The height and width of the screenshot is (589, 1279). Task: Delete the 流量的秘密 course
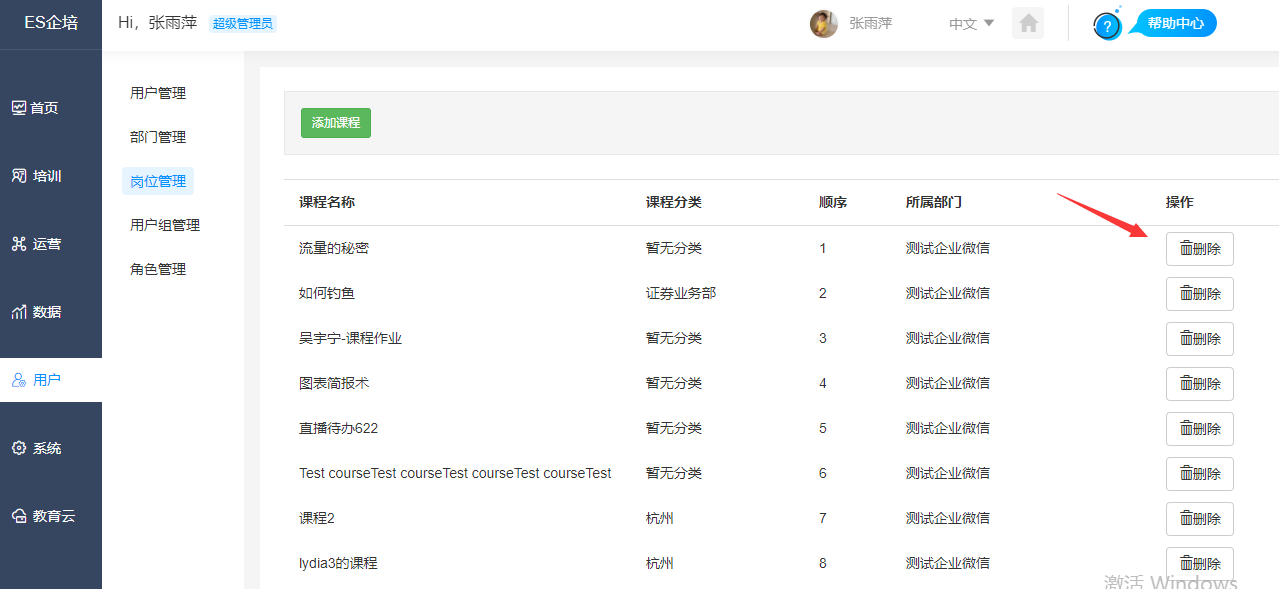(x=1200, y=249)
